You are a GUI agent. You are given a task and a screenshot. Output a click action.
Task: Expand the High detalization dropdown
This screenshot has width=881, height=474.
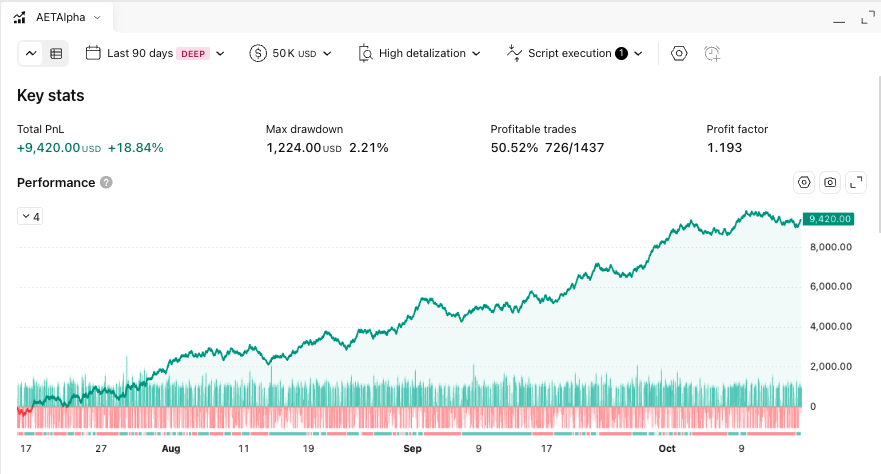coord(476,53)
